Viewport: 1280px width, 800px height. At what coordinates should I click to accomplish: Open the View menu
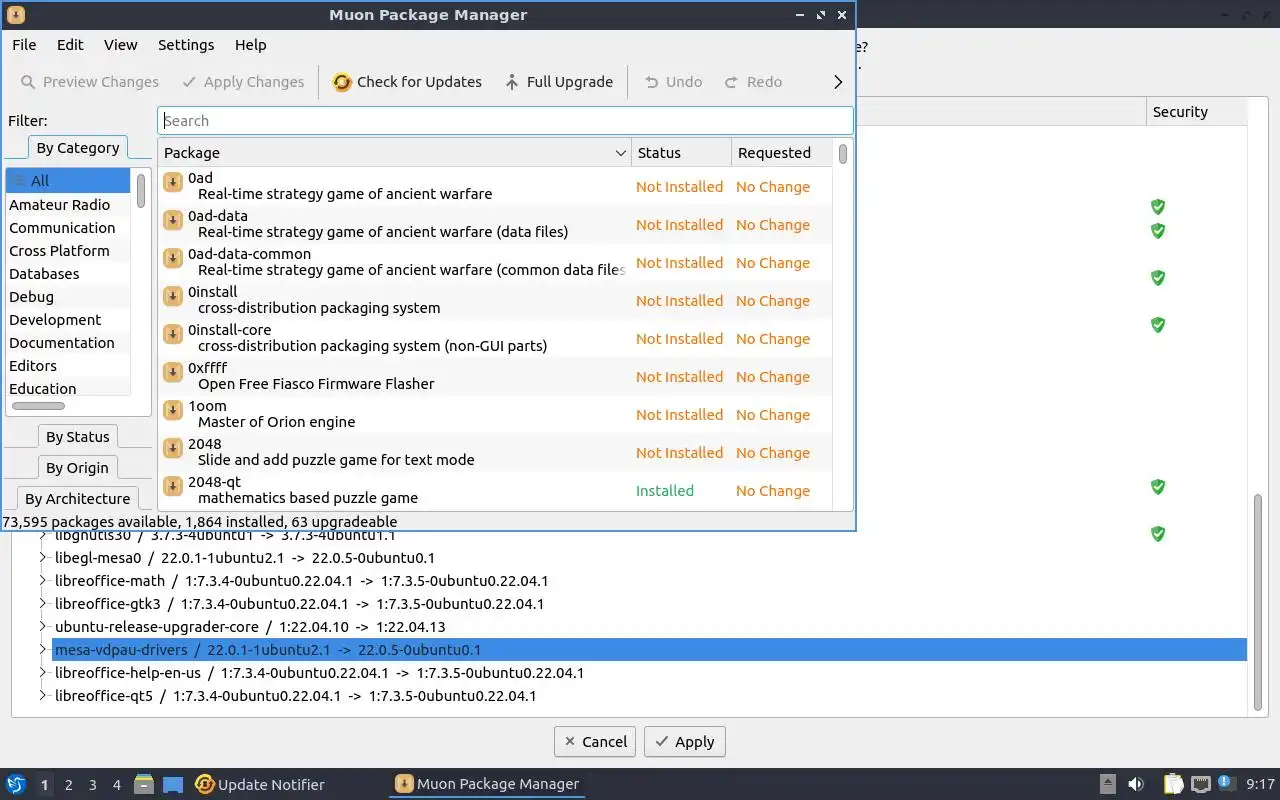coord(120,45)
